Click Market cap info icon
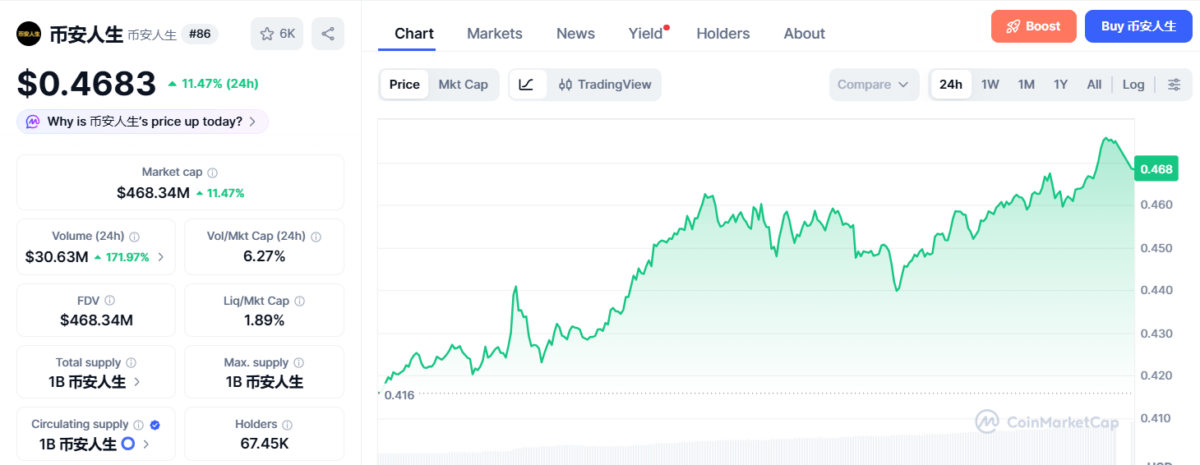This screenshot has height=465, width=1200. click(x=212, y=173)
